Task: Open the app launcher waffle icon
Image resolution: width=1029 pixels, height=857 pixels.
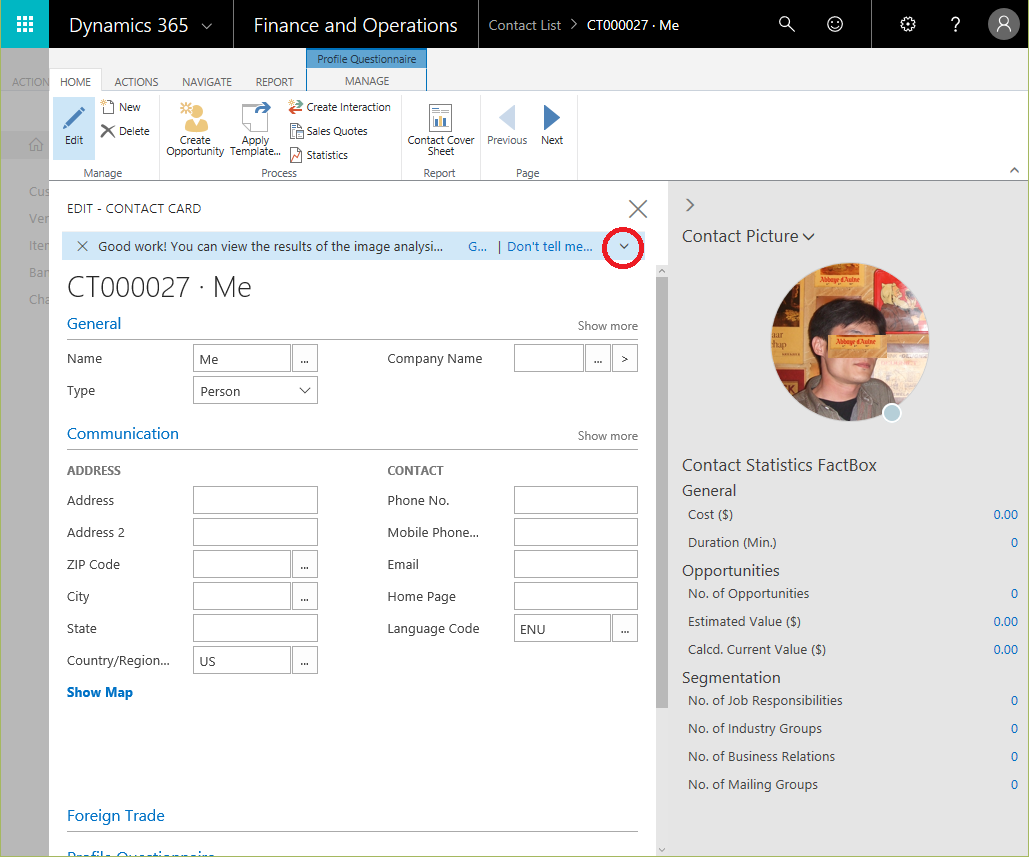Action: pos(24,24)
